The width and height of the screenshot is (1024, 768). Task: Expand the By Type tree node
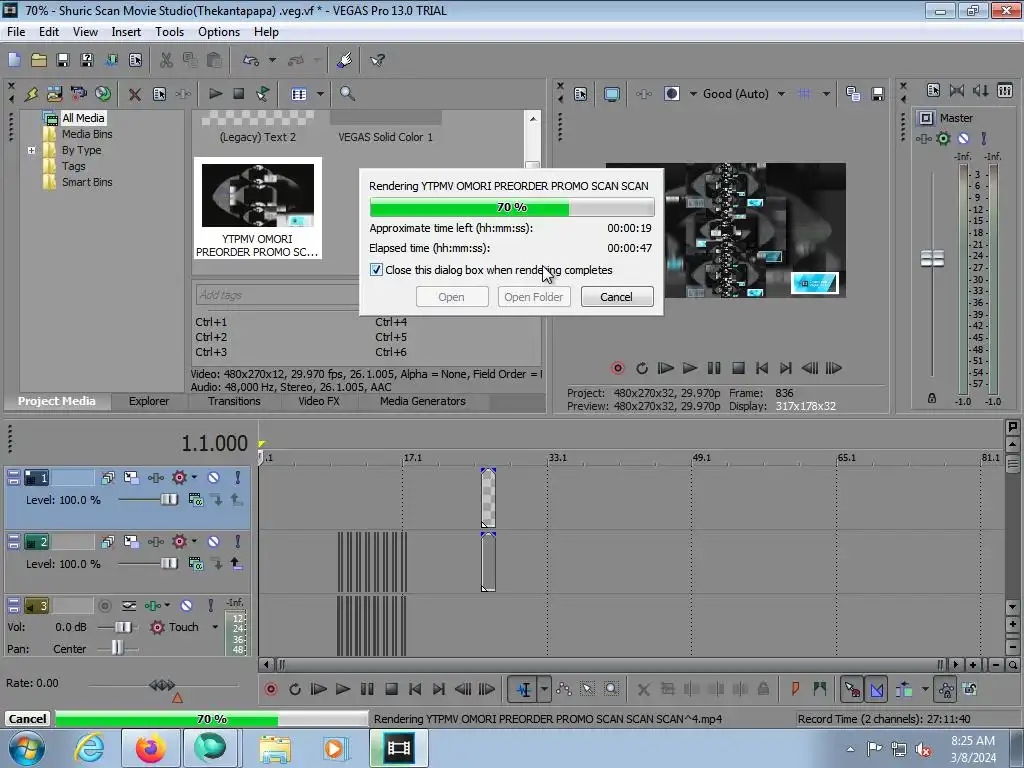point(31,150)
